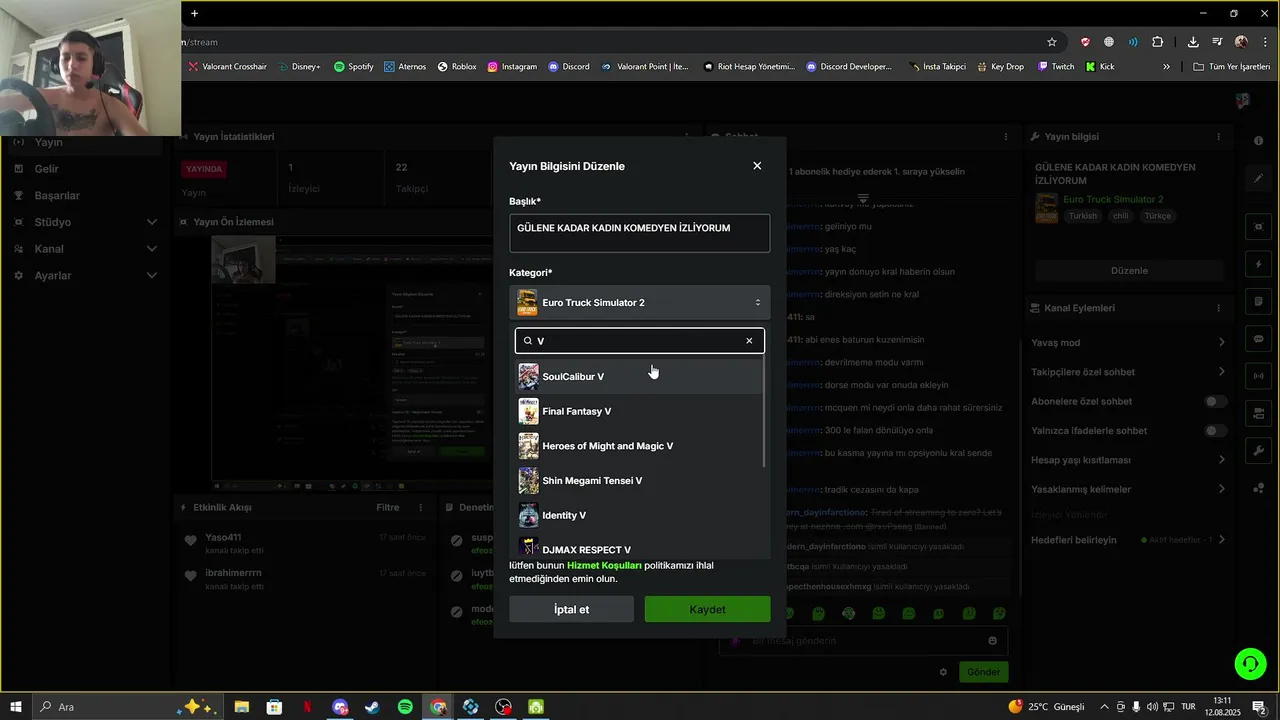Screen dimensions: 1280x720
Task: Open the Valorant Crosshair bookmark
Action: (x=227, y=67)
